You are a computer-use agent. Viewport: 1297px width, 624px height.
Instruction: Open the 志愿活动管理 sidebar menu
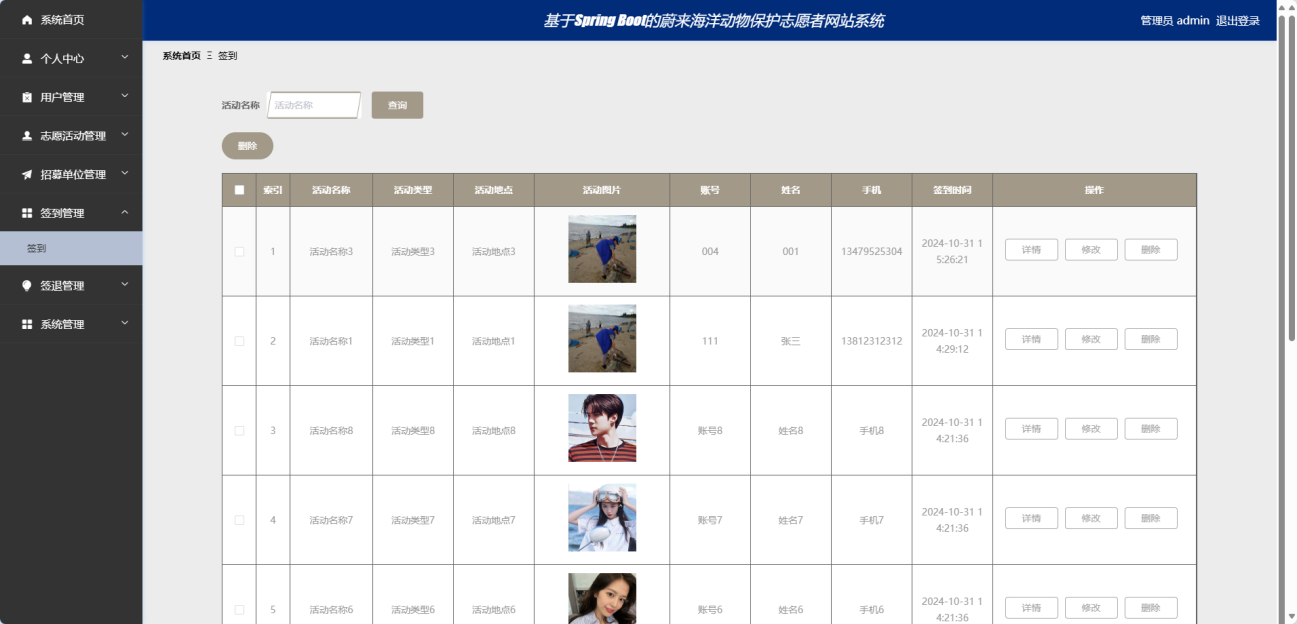[x=71, y=136]
